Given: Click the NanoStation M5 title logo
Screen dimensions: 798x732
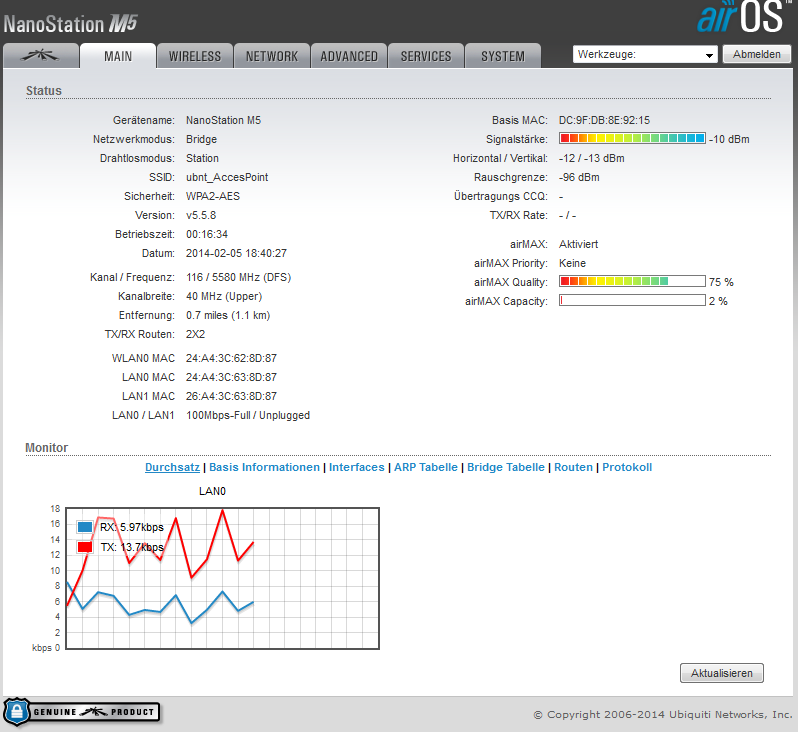Looking at the screenshot, I should pos(70,24).
